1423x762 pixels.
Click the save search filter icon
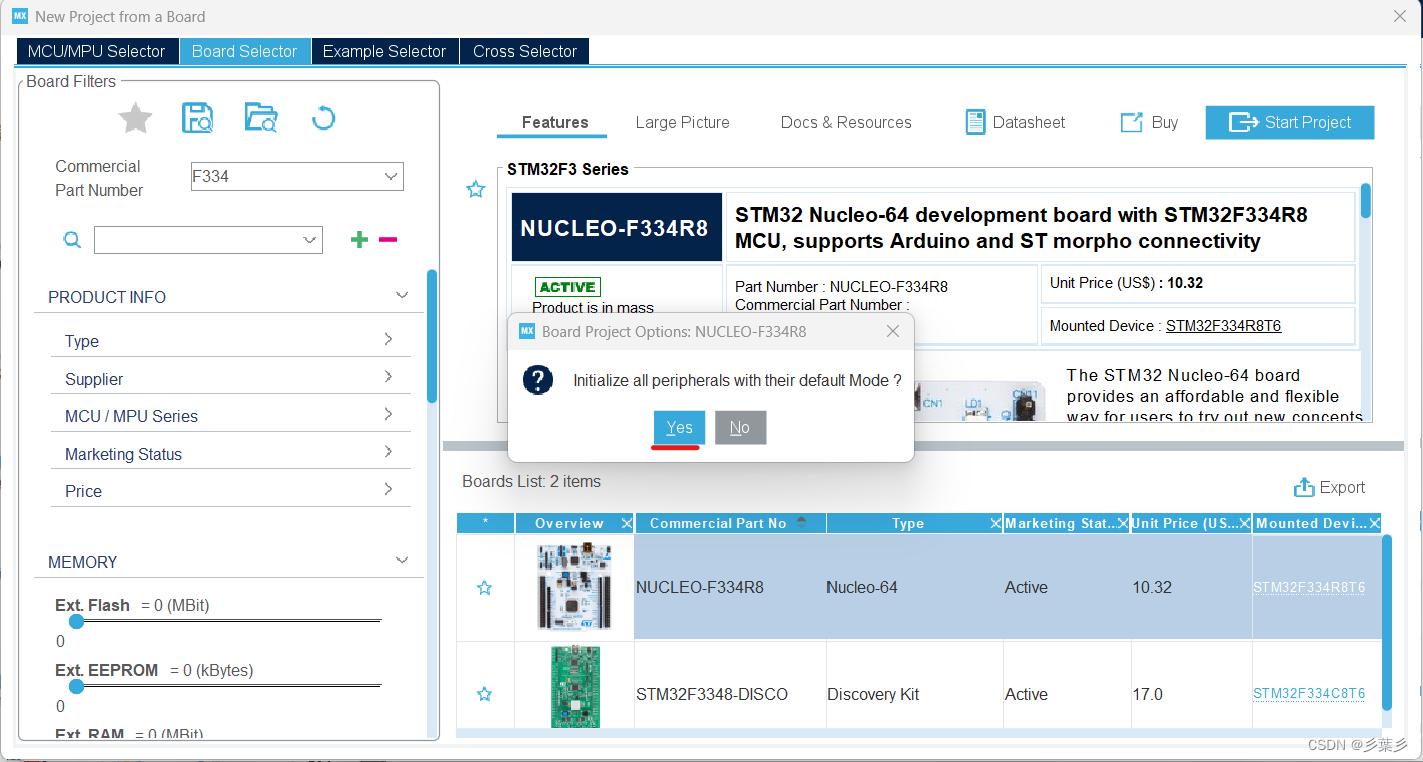click(197, 118)
